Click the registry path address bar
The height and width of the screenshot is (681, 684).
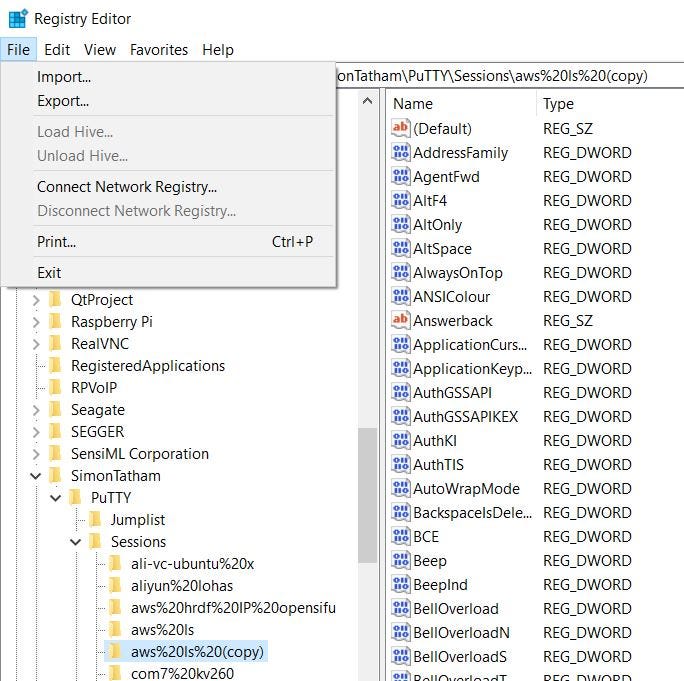pos(510,76)
